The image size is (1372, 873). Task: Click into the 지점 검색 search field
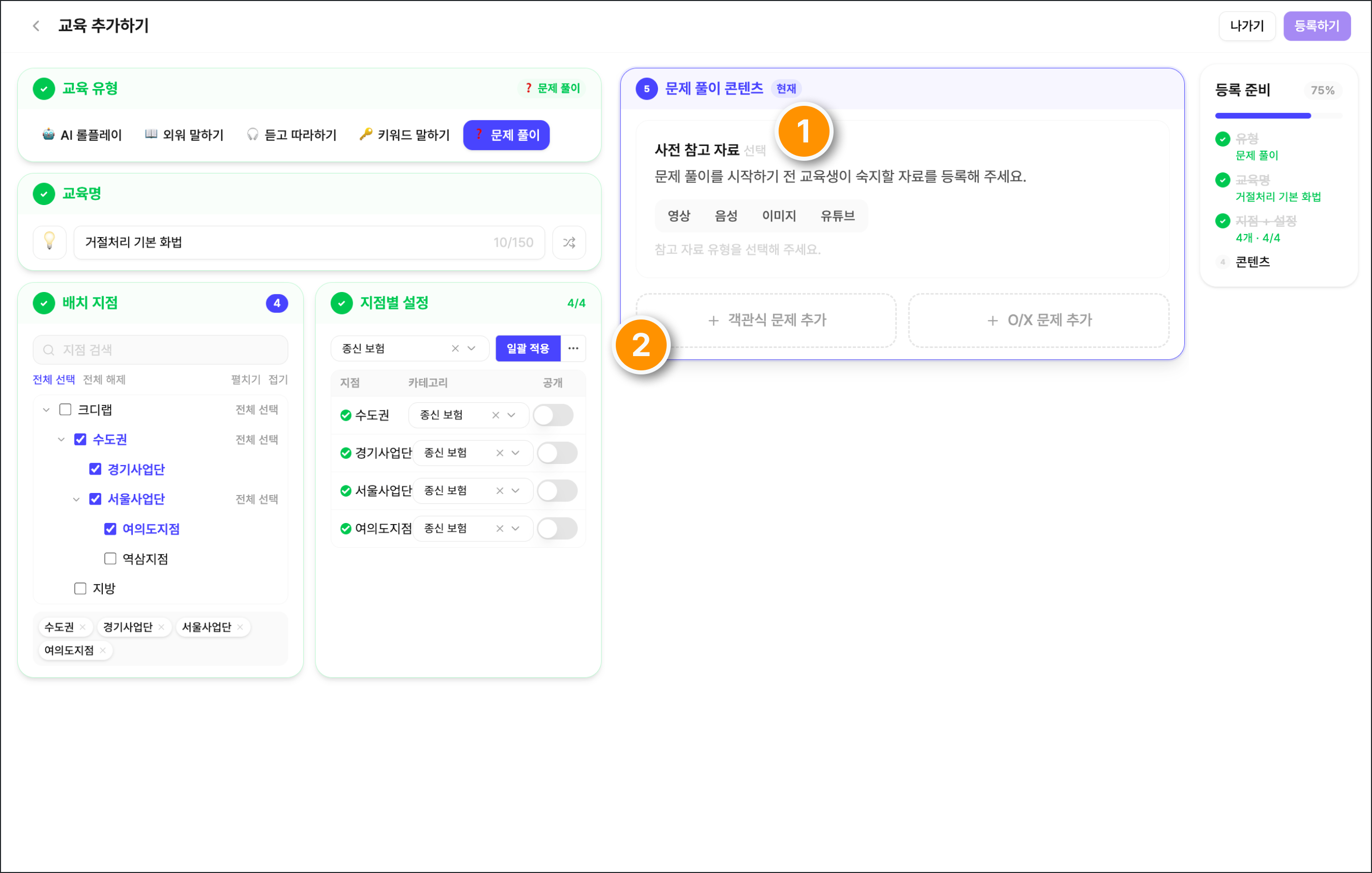point(160,350)
